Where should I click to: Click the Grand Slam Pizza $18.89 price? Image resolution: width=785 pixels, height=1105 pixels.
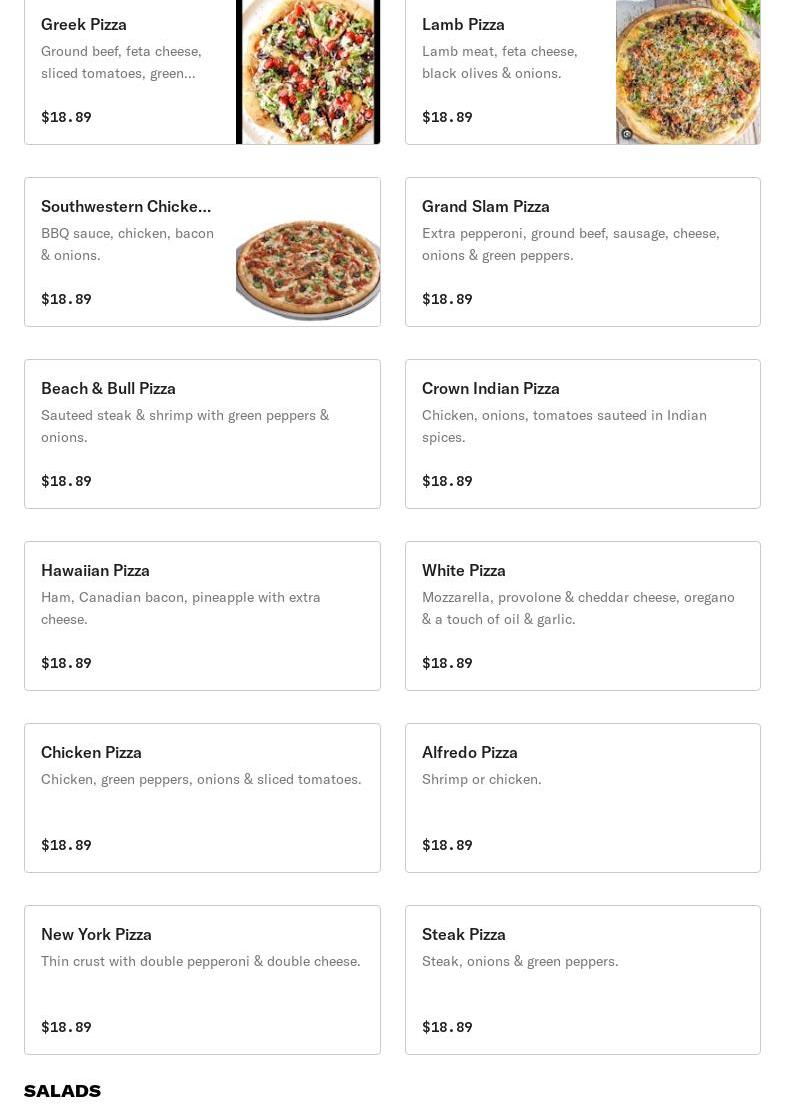pos(447,299)
